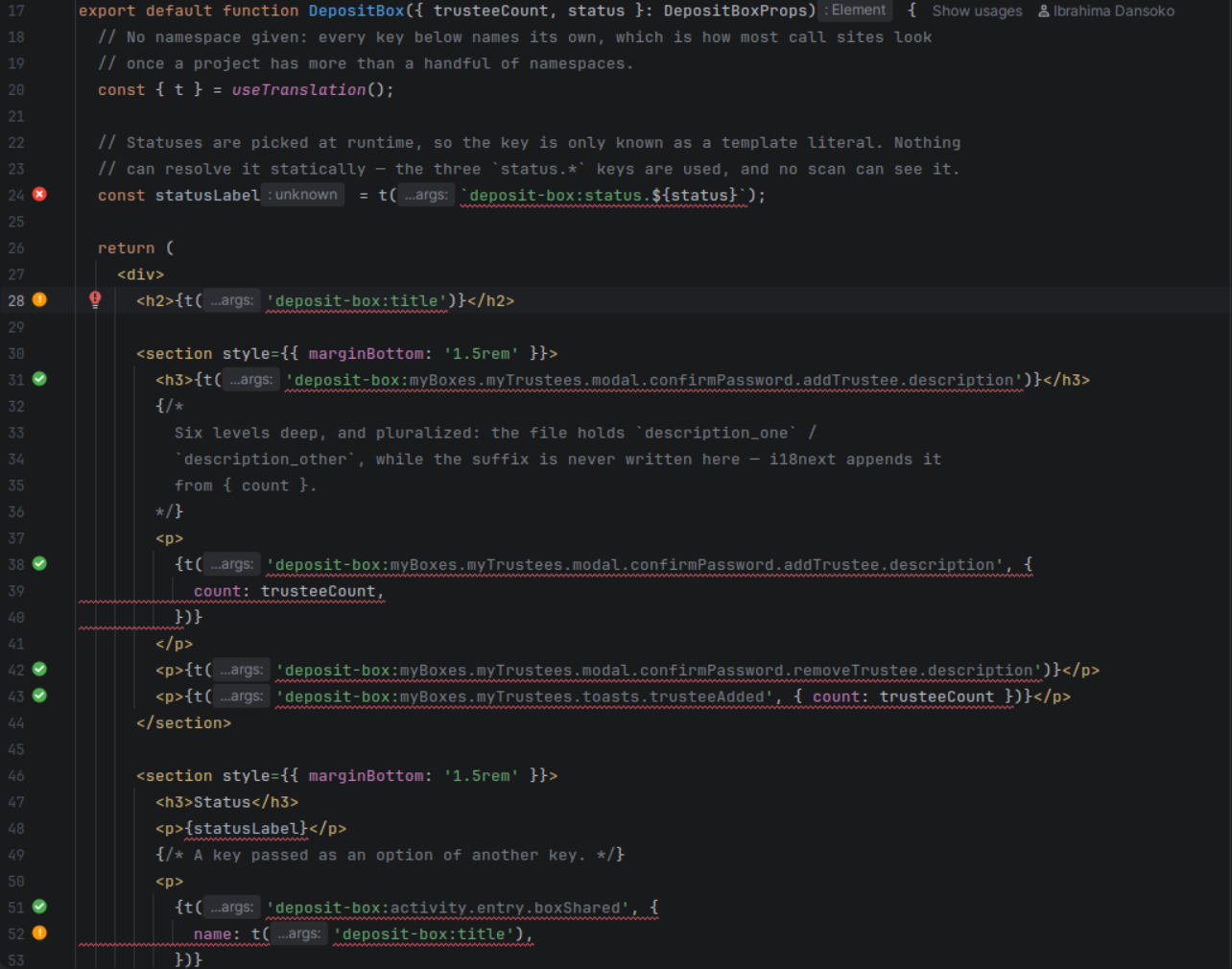Click the yellow warning icon beside line 28

pos(39,299)
